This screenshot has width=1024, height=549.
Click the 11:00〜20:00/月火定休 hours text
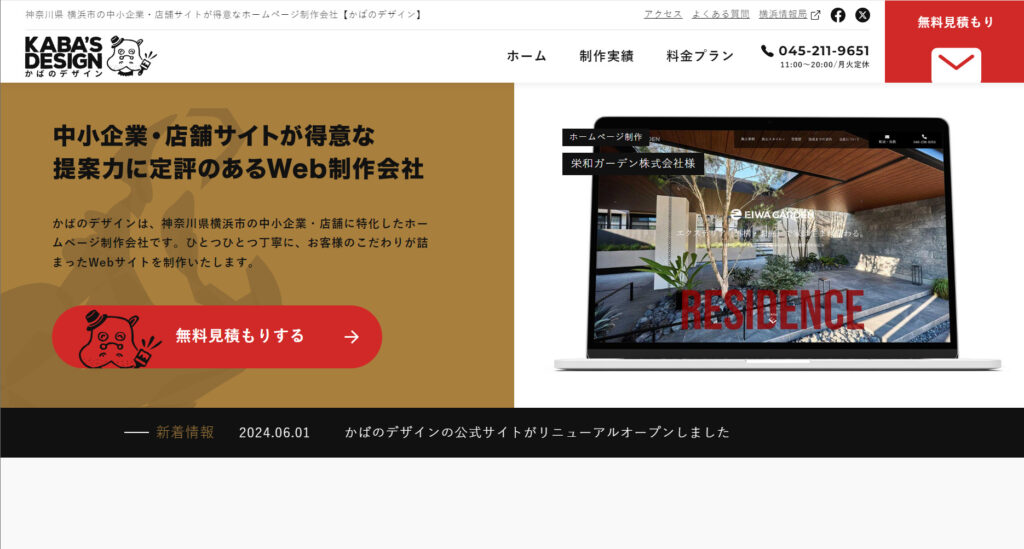pos(824,65)
